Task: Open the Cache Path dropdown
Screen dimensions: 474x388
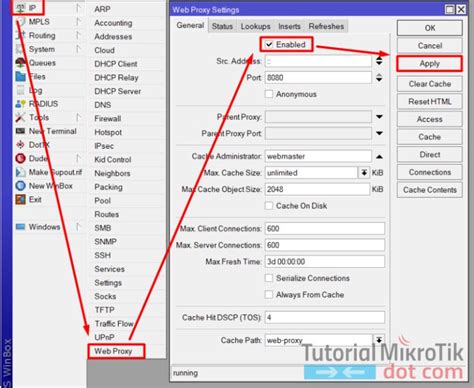Action: point(379,340)
